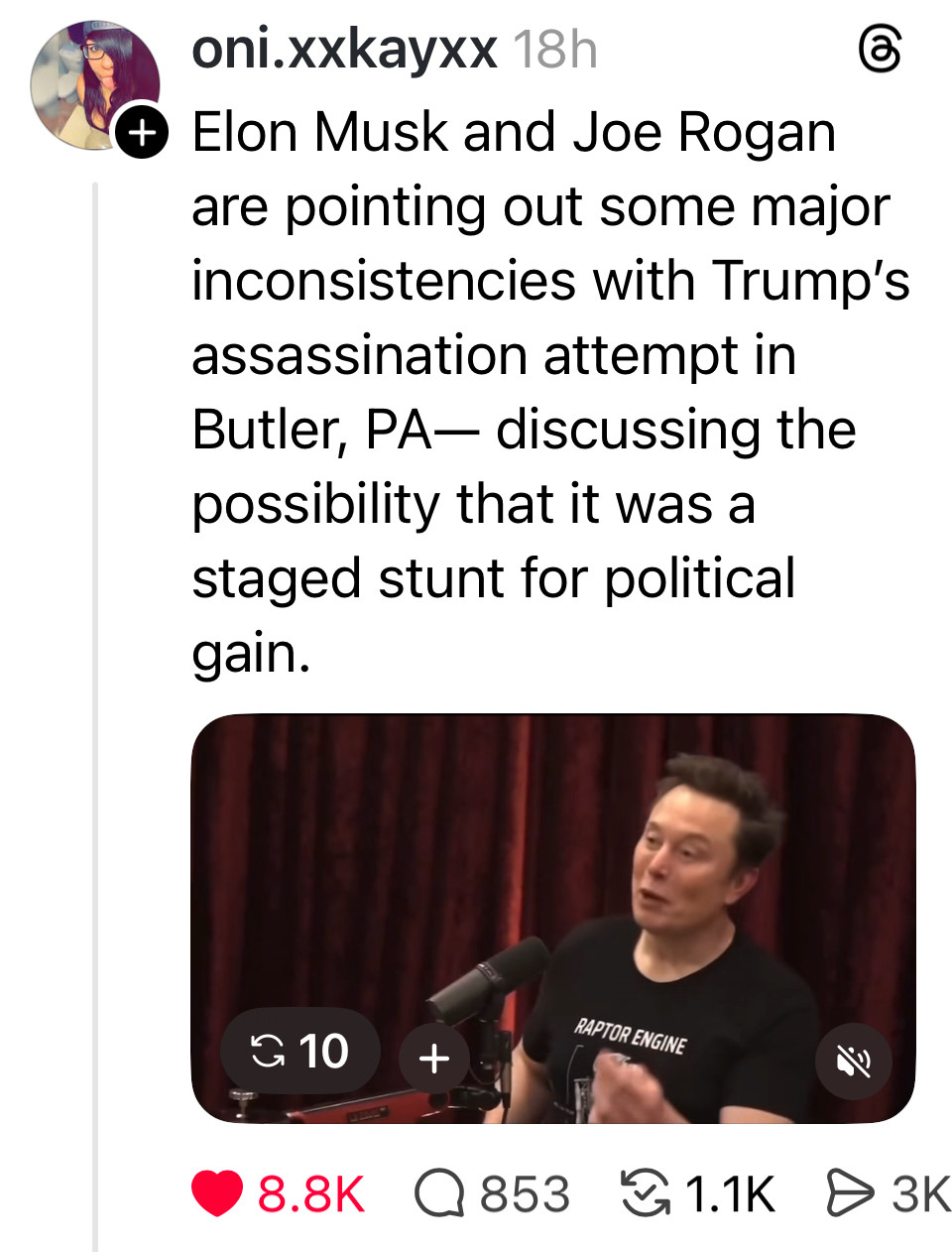Open comments via speech bubble icon

pos(439,1193)
